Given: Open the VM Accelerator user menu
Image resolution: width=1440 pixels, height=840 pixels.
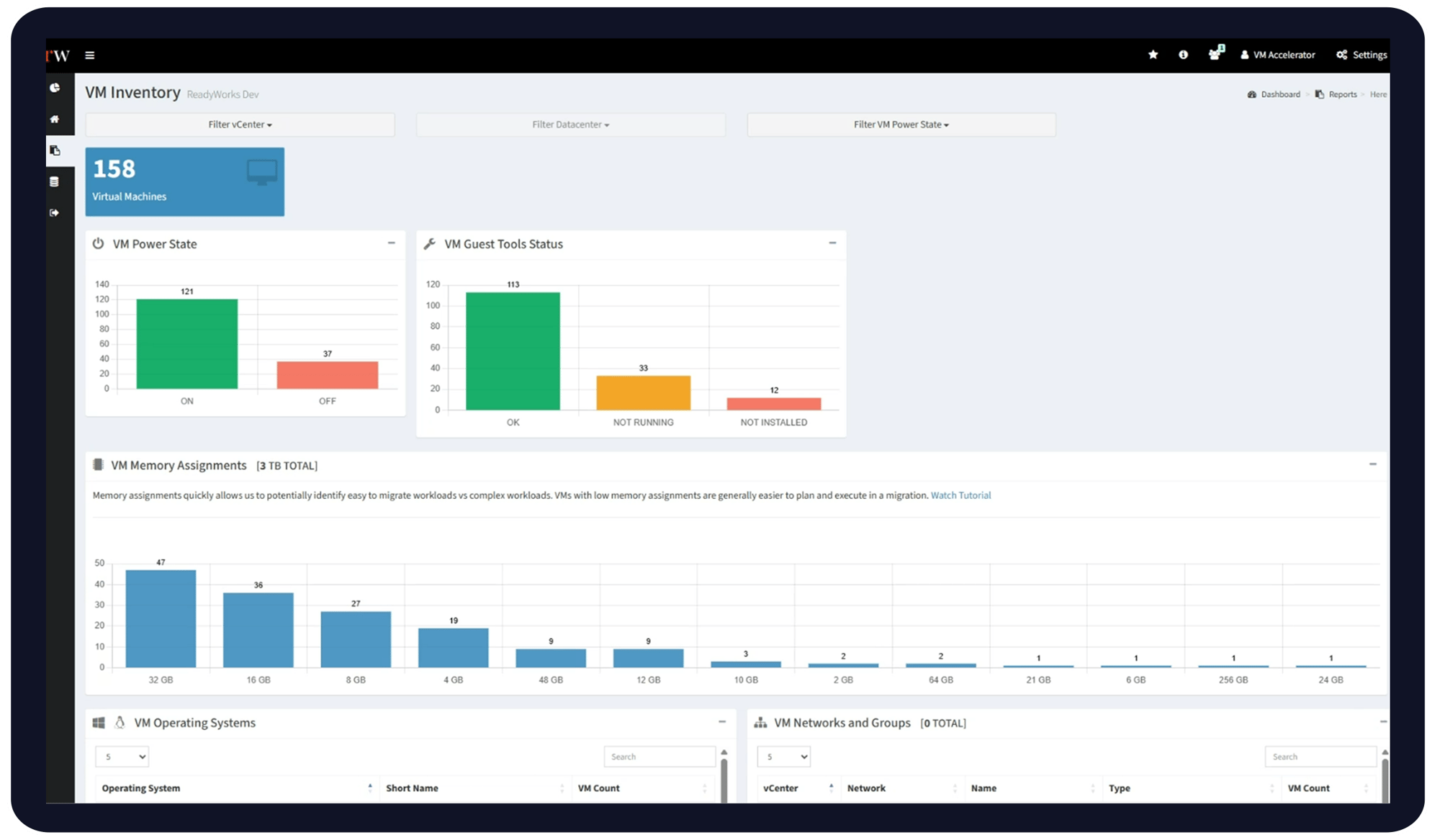Looking at the screenshot, I should coord(1277,55).
